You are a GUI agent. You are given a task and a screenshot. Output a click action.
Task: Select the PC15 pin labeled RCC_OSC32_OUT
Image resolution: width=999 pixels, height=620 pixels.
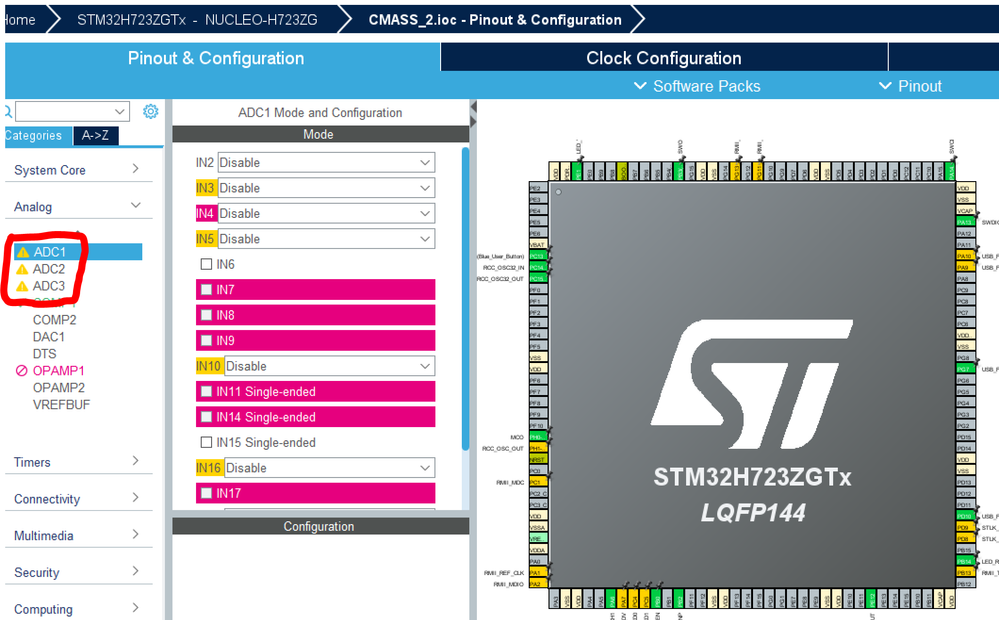click(x=538, y=279)
